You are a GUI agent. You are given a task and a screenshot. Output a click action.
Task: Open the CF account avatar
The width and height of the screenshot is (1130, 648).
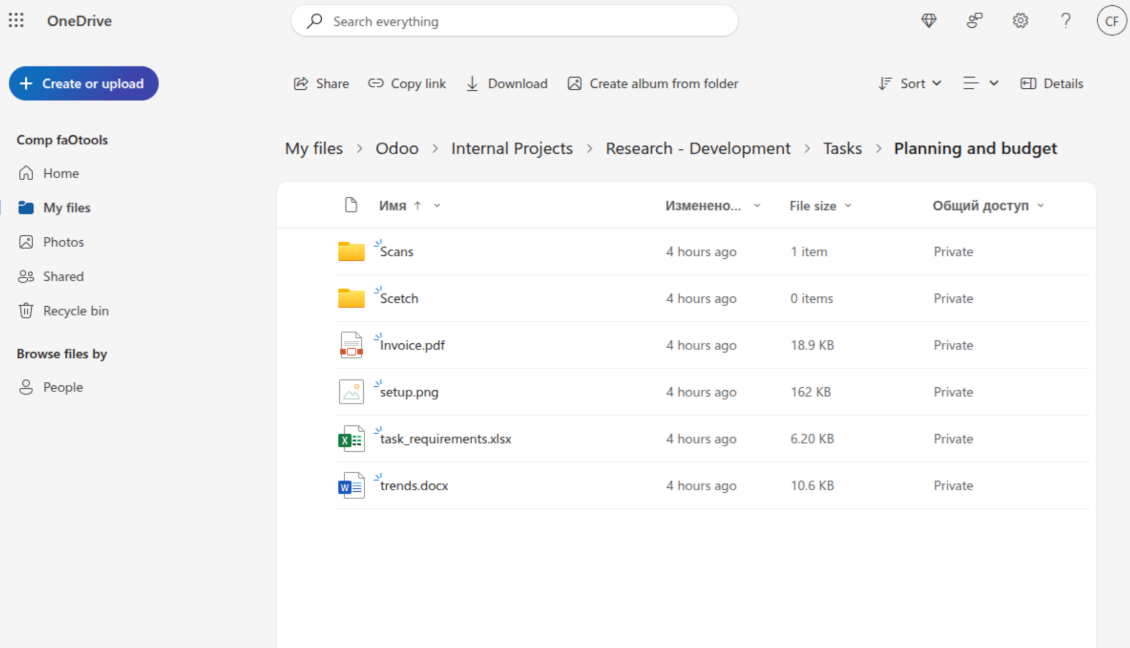[x=1111, y=21]
